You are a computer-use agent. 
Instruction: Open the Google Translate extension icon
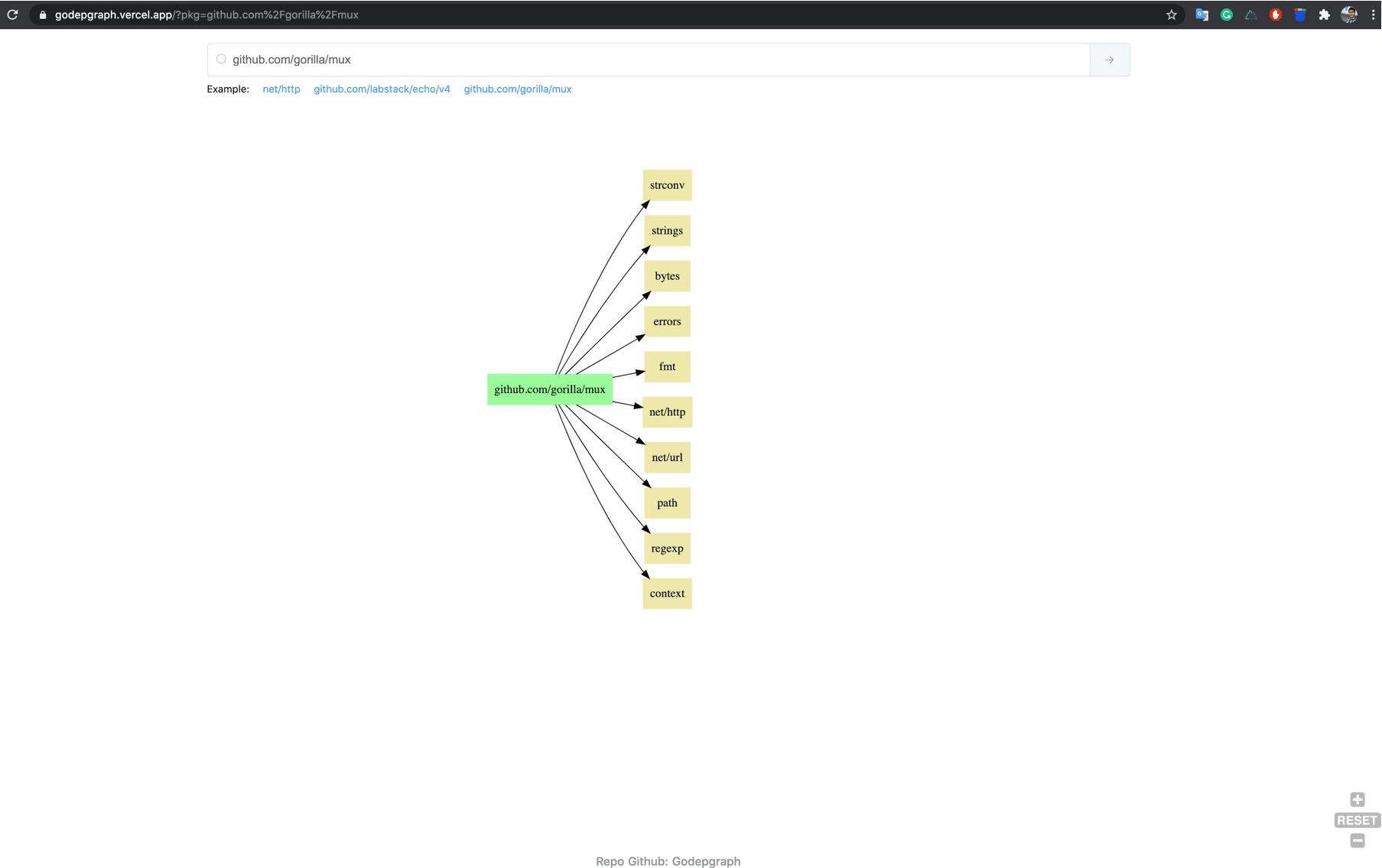point(1202,15)
